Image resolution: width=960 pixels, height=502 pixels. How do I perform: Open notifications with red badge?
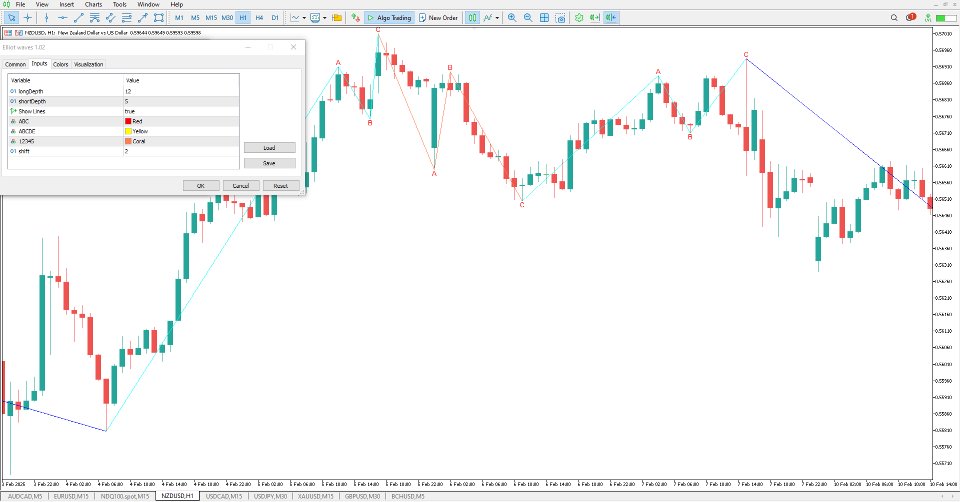pyautogui.click(x=911, y=17)
